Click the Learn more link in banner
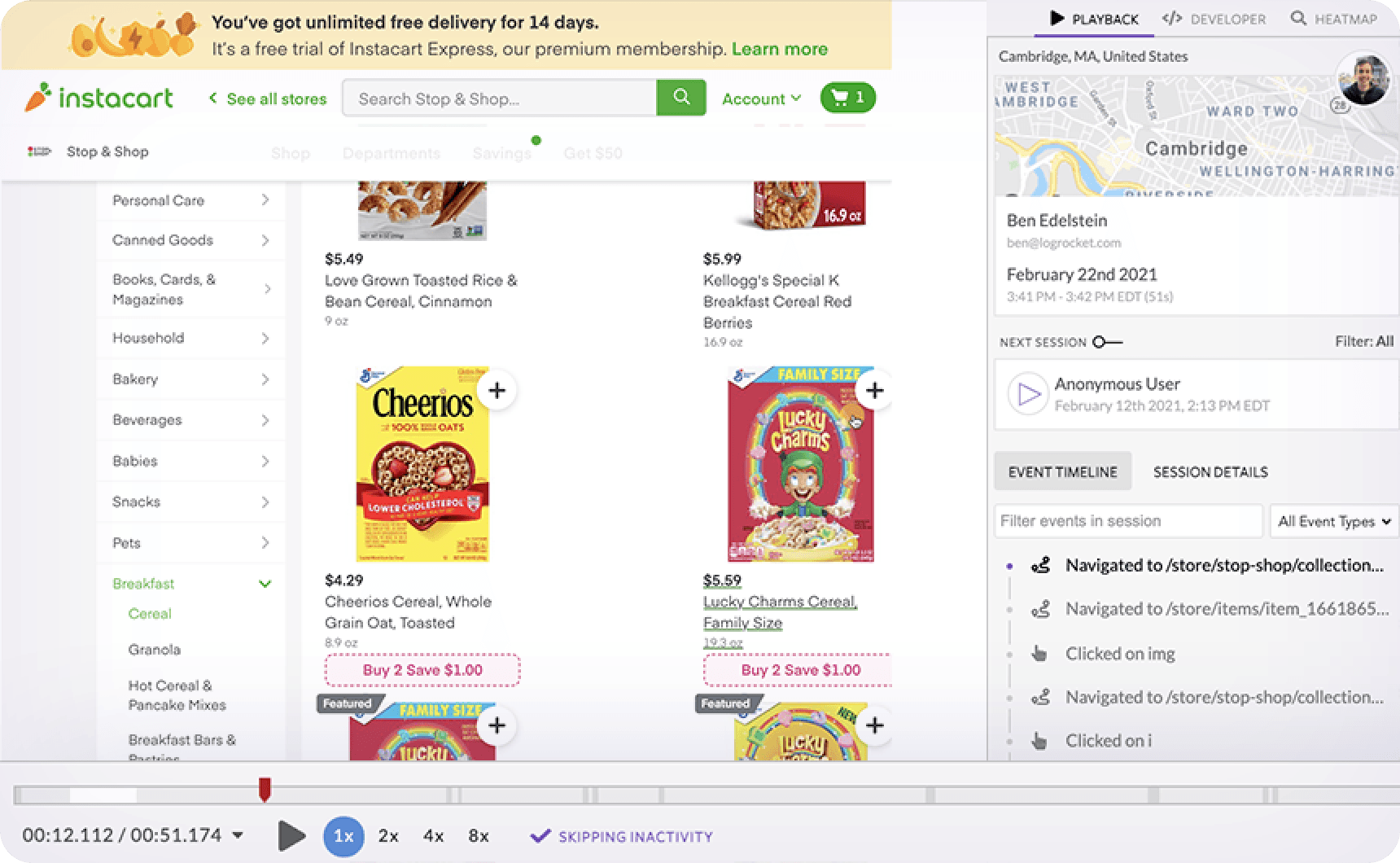1400x863 pixels. pyautogui.click(x=779, y=49)
